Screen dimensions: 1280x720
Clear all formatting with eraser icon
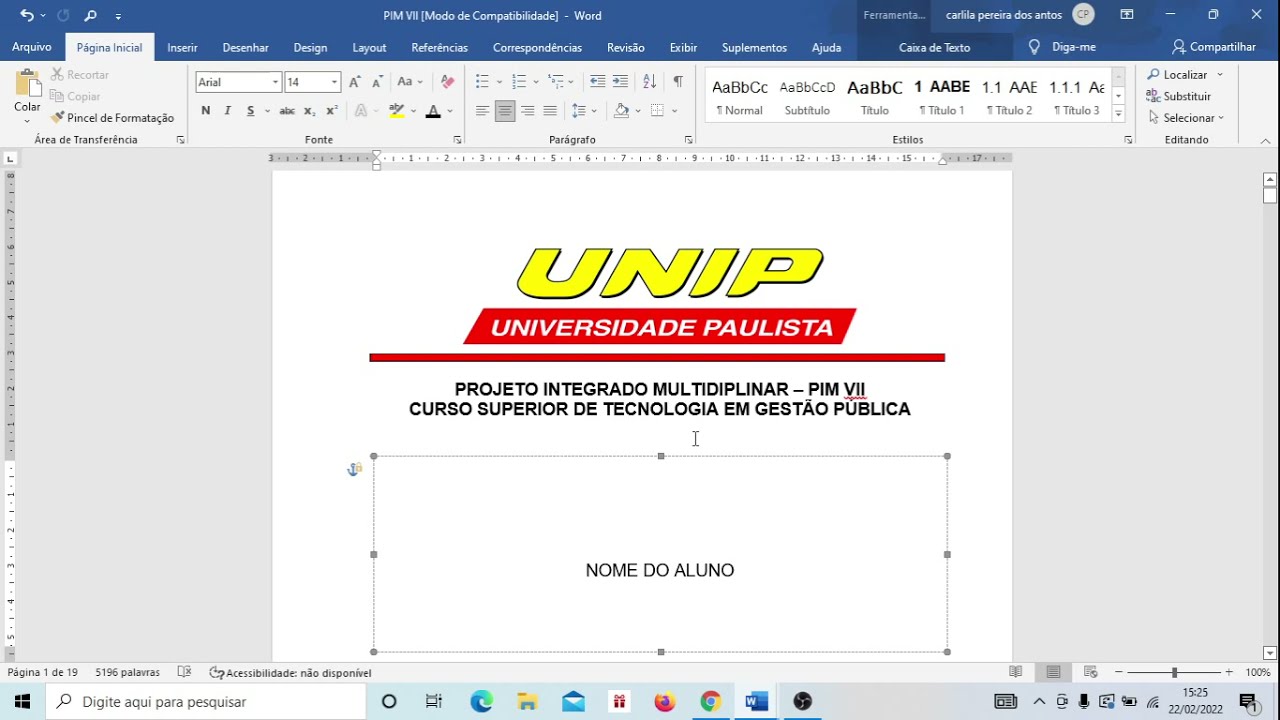(x=447, y=82)
